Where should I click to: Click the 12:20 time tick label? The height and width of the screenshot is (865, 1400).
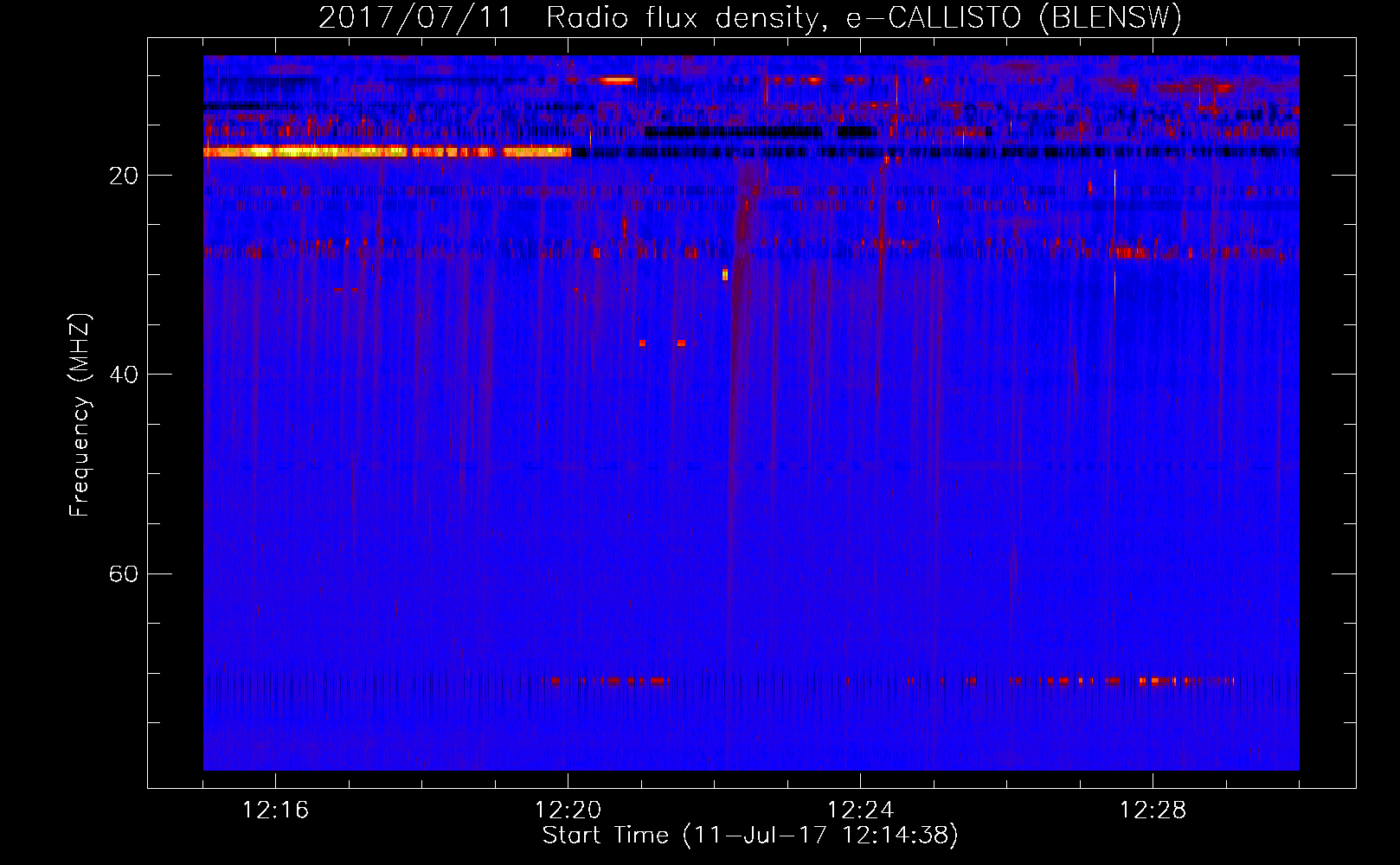coord(568,811)
